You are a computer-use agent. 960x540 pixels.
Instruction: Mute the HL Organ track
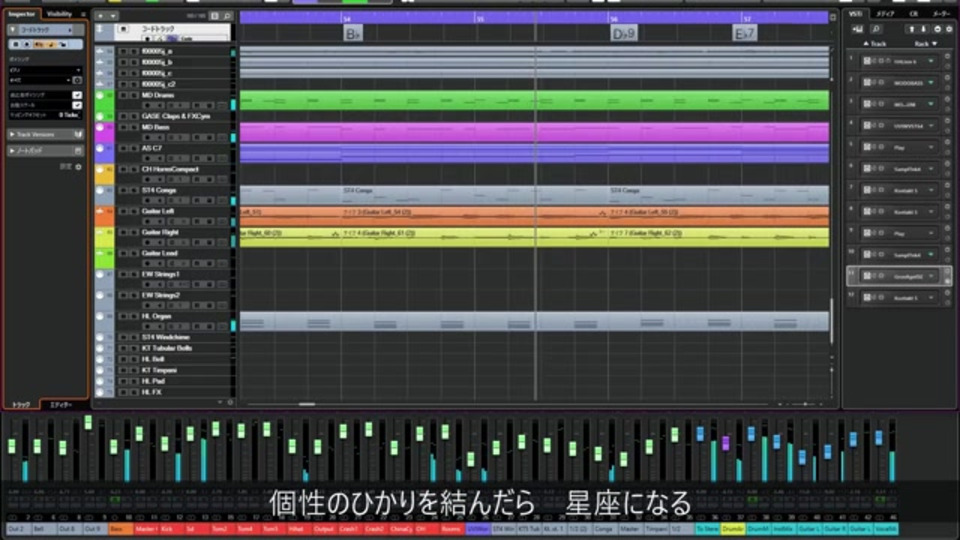[x=123, y=317]
